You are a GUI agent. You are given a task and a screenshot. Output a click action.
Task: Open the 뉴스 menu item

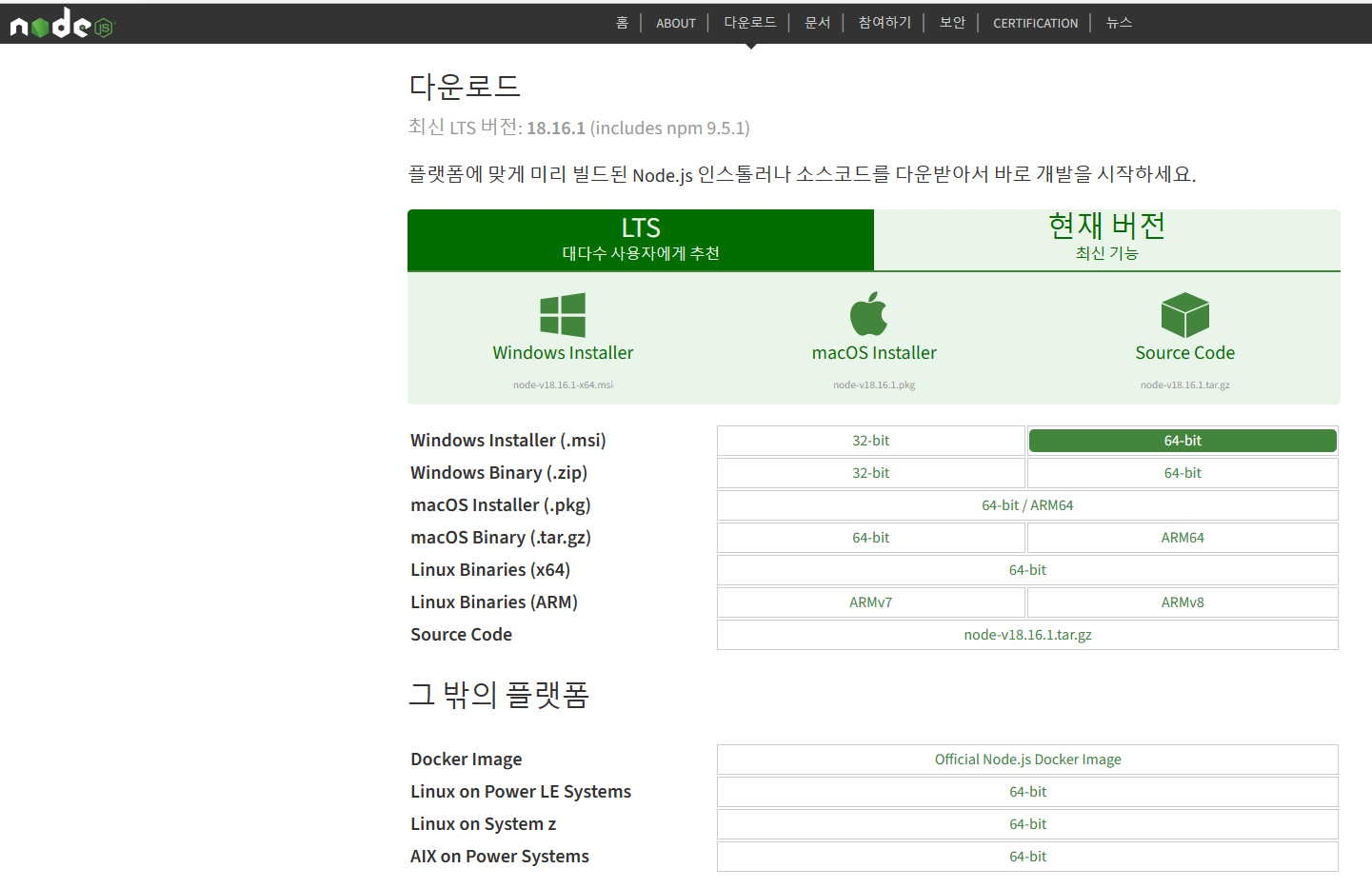coord(1119,23)
